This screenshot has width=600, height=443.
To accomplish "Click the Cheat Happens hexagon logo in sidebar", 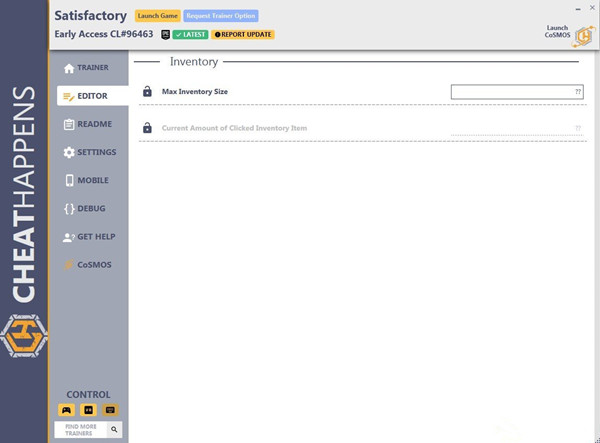I will [24, 336].
